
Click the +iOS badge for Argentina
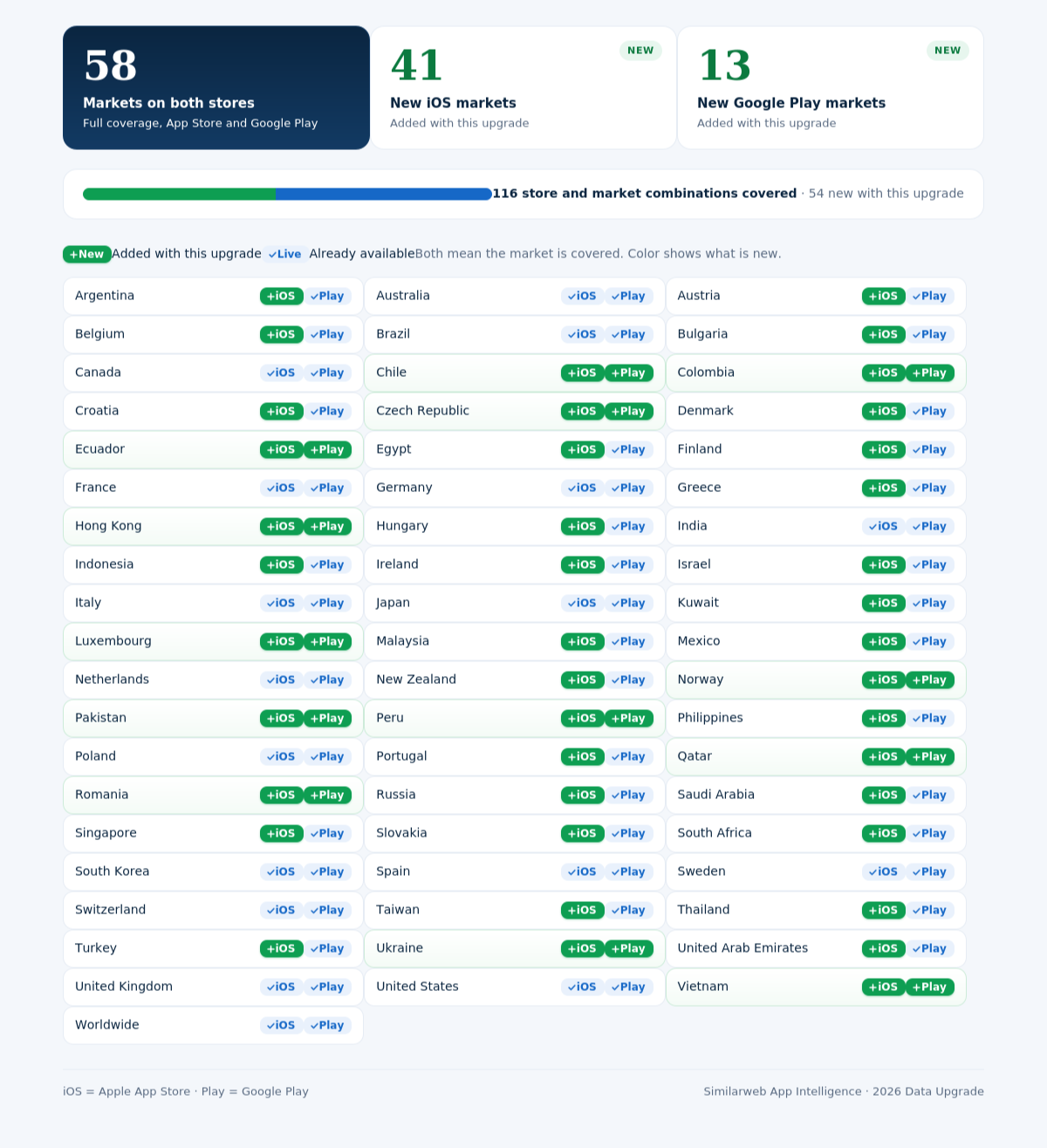281,296
